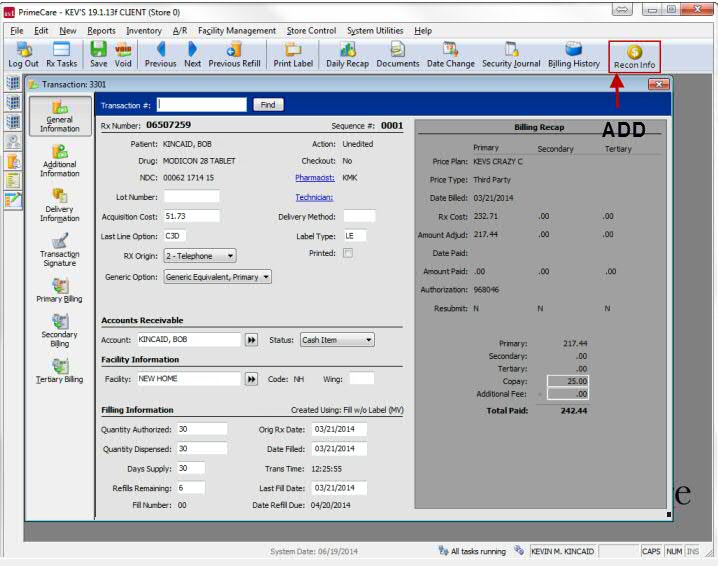This screenshot has width=718, height=566.
Task: Close the Transaction 3301 window
Action: coord(659,84)
